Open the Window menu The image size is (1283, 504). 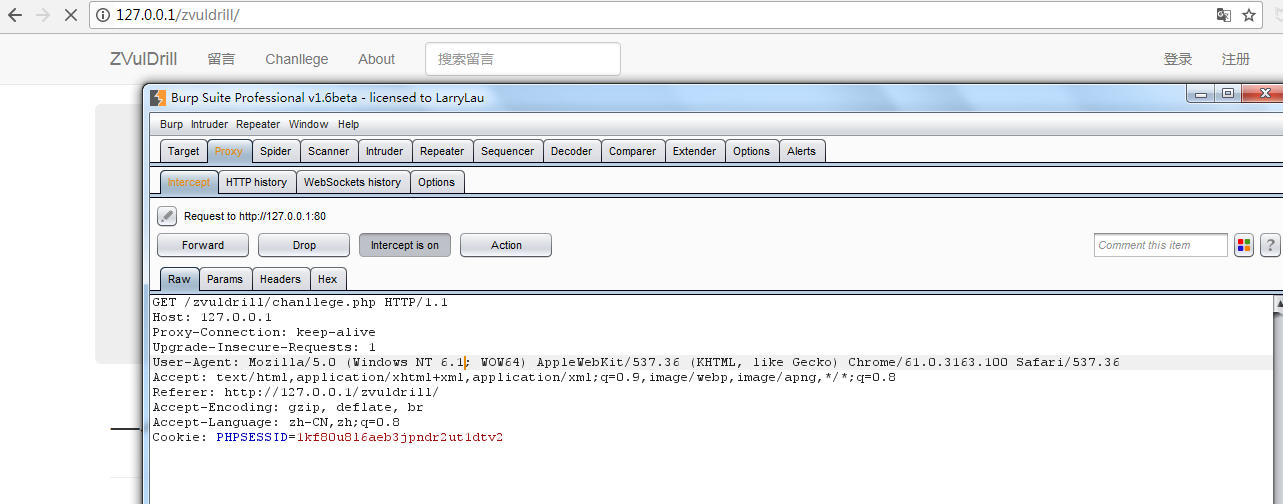[308, 124]
